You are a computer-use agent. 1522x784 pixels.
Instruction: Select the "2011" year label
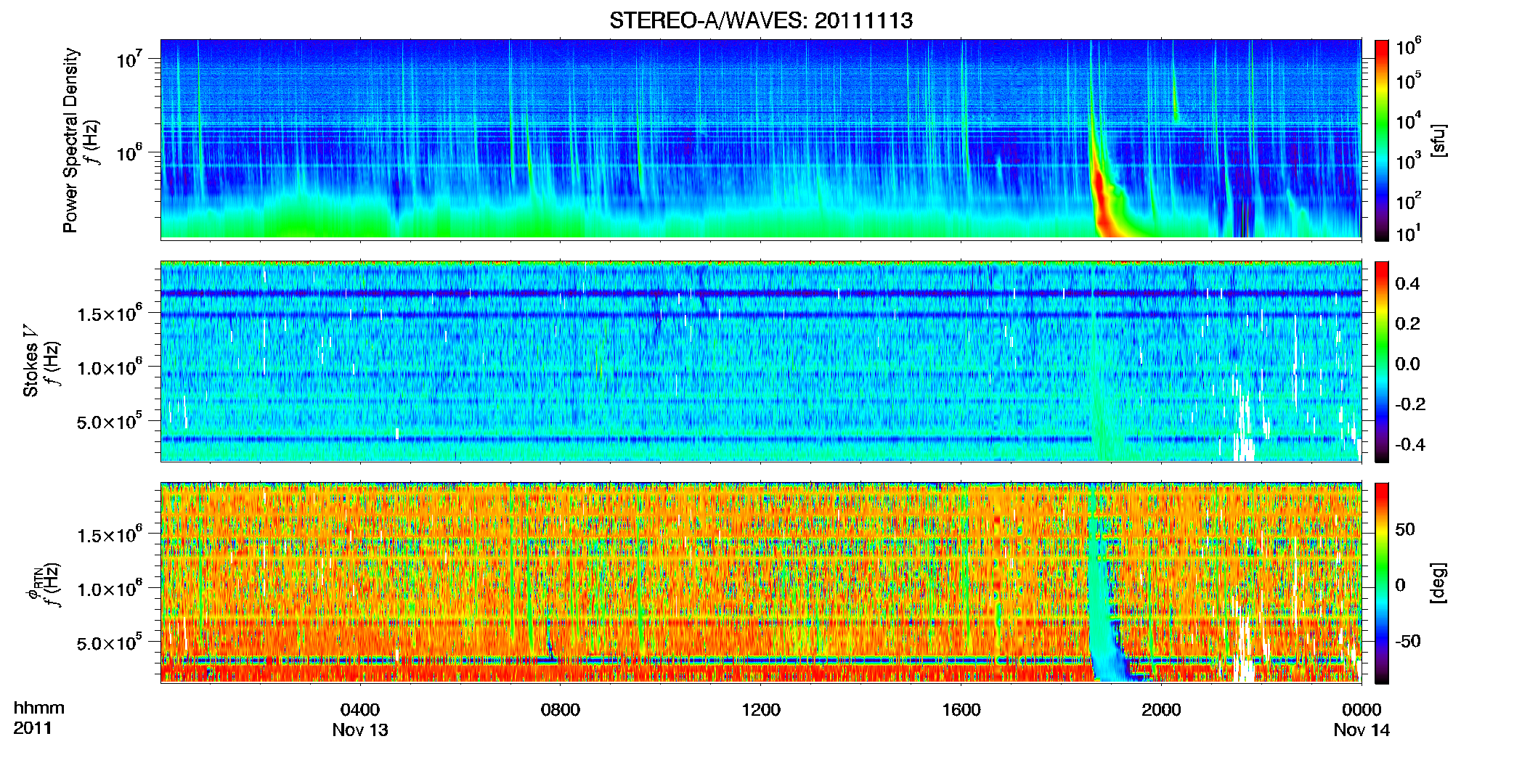(33, 728)
